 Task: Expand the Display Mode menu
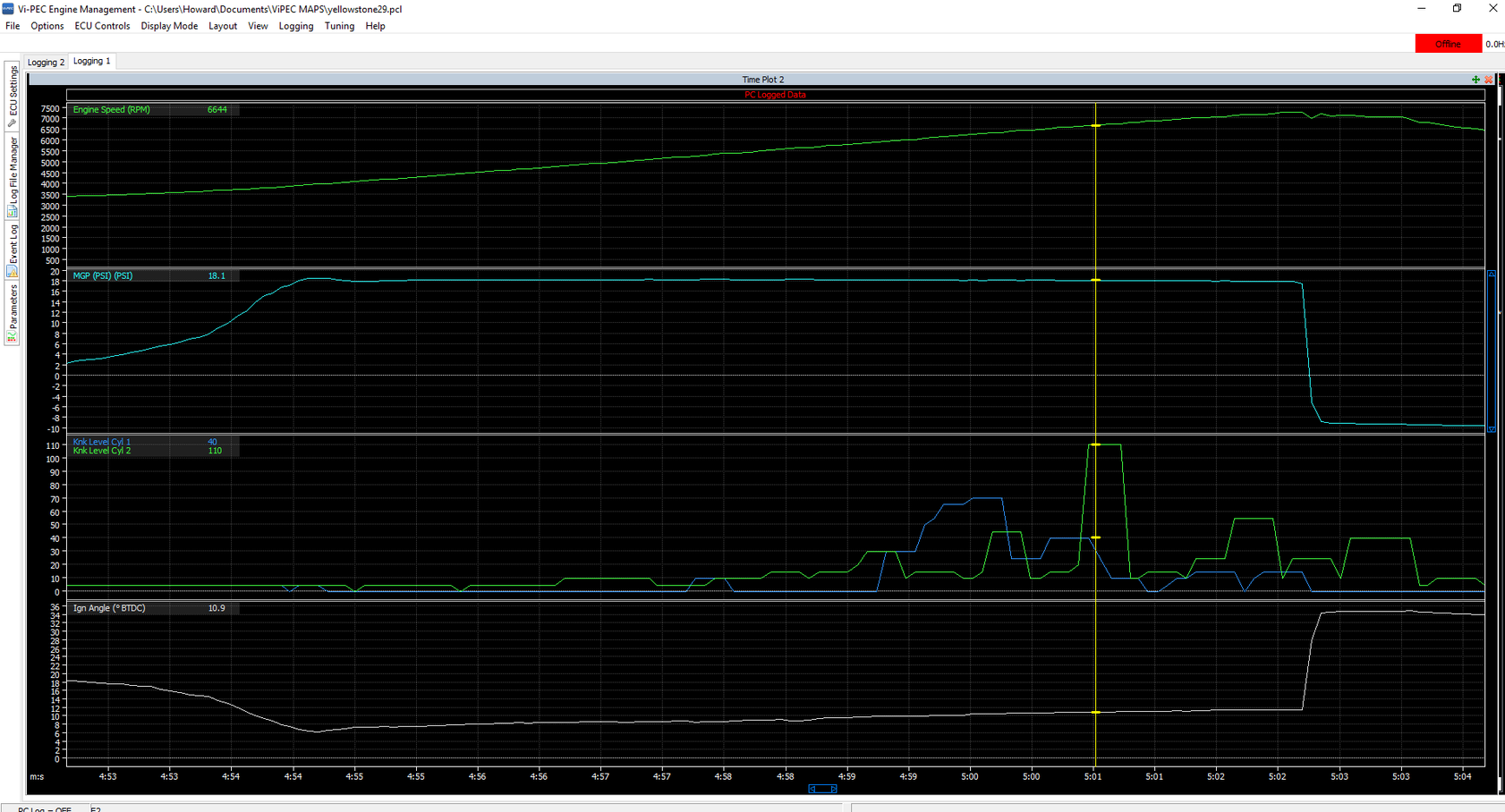point(169,26)
